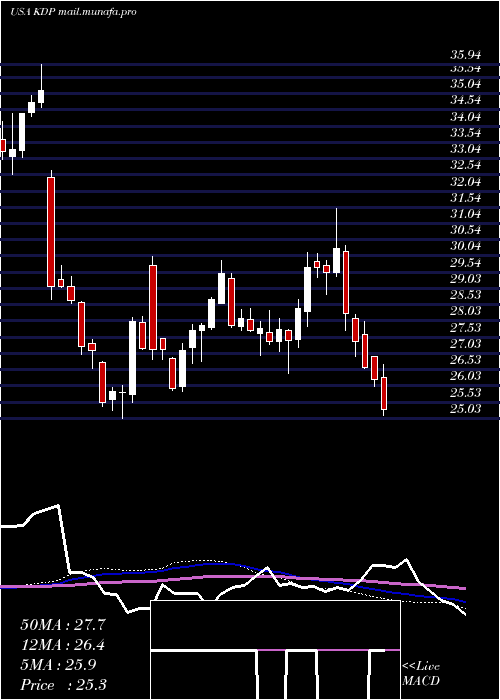Click the 33.04 price axis label
500x700 pixels.
(466, 149)
